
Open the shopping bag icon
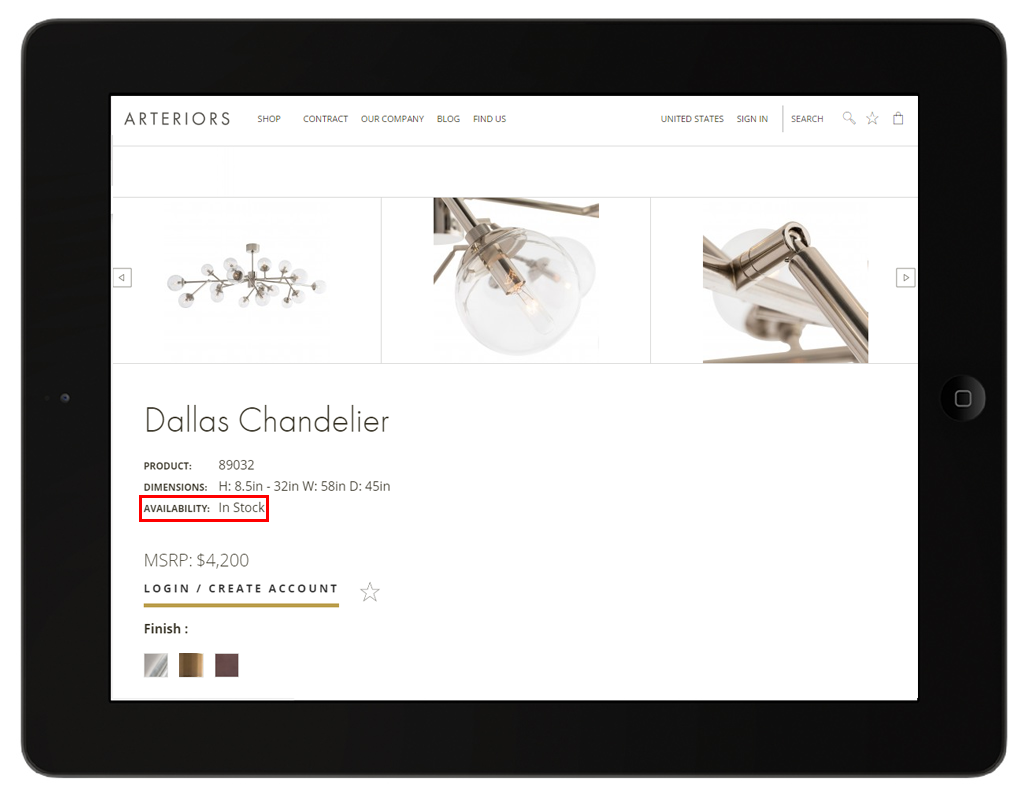pyautogui.click(x=898, y=118)
